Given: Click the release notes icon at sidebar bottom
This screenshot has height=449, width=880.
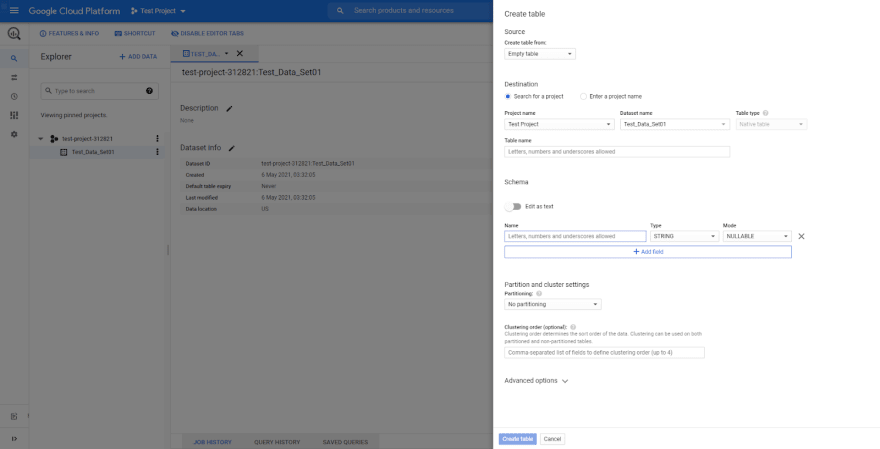Looking at the screenshot, I should tap(14, 416).
